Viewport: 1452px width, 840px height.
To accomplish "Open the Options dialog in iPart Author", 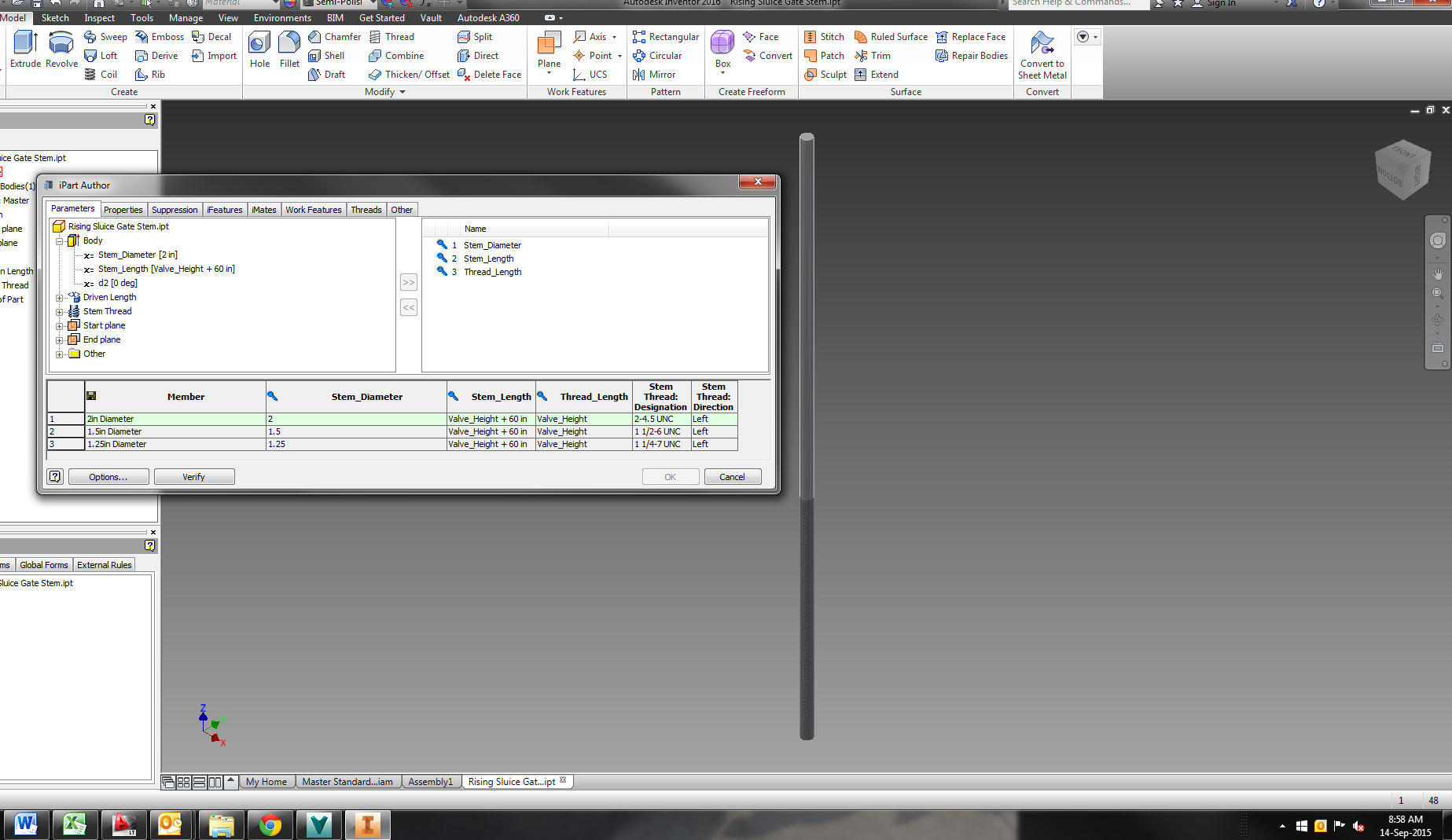I will click(108, 476).
